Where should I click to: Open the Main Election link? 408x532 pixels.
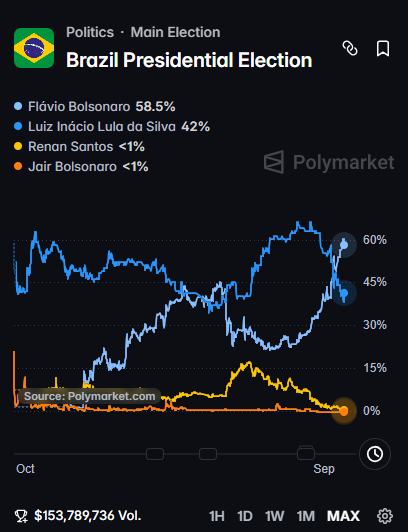[175, 32]
